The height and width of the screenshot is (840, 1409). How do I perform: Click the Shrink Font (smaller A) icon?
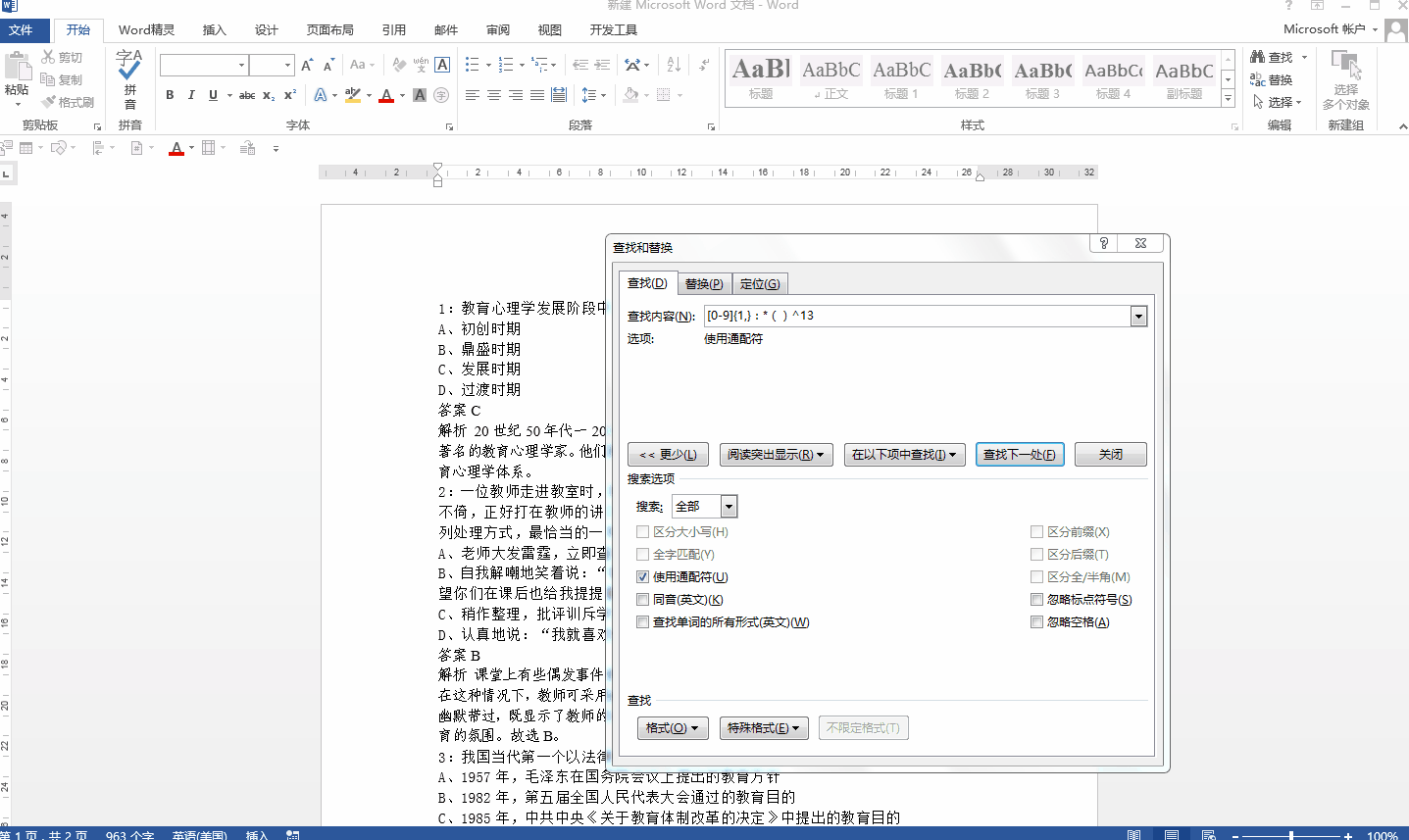(x=330, y=66)
